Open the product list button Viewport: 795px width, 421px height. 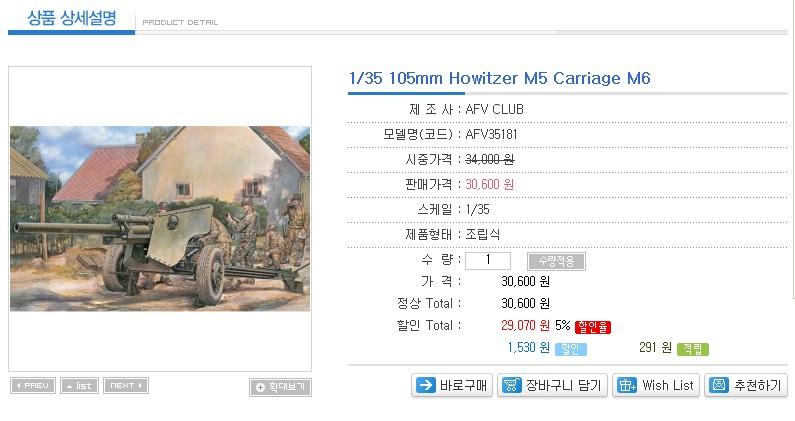80,385
